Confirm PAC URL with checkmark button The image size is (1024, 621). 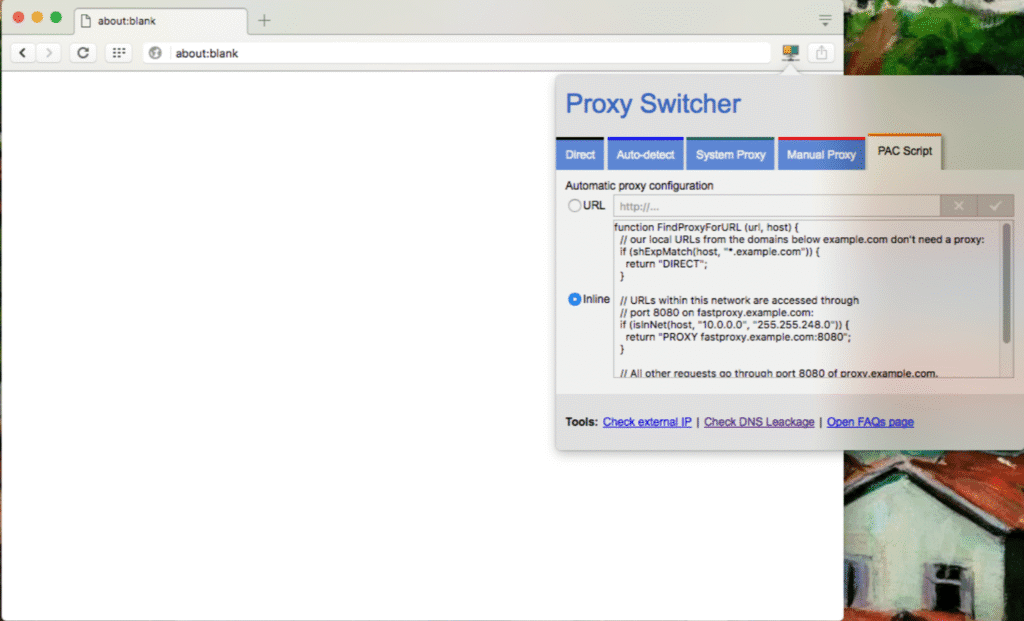pos(994,206)
